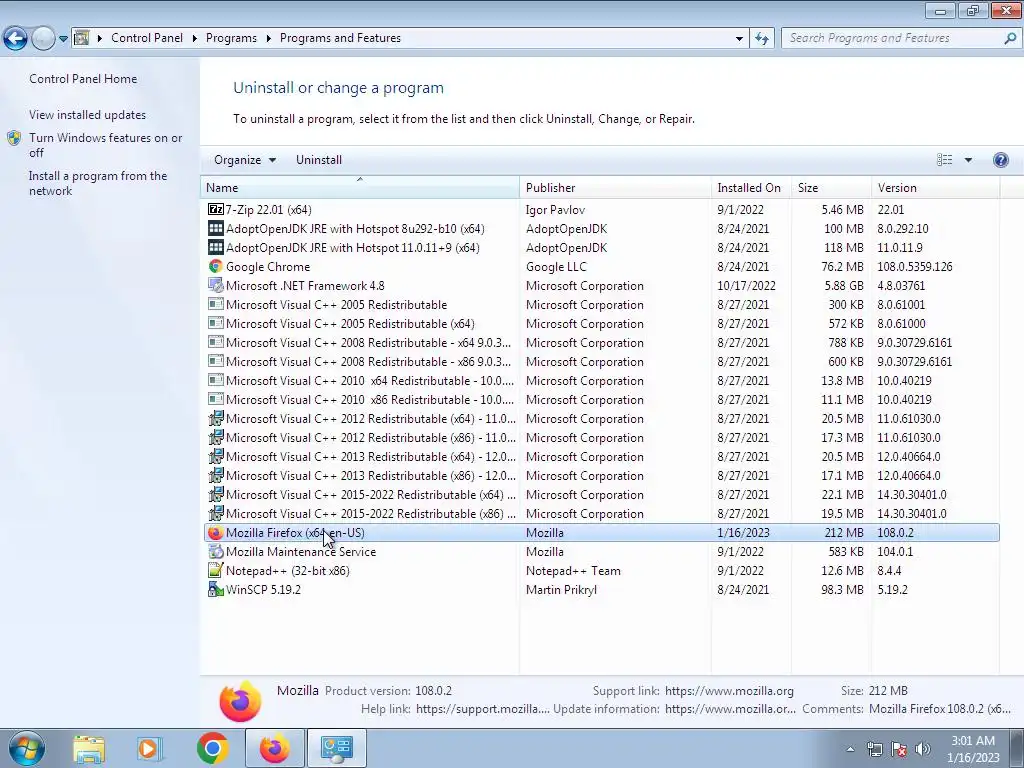Click the large Firefox logo in details pane

tap(240, 701)
